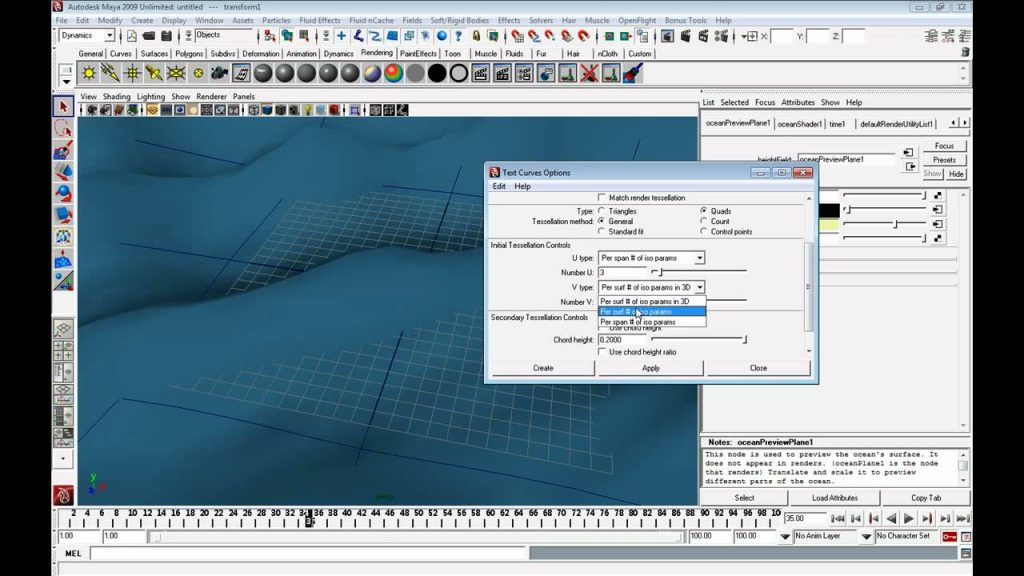Click the Save Scene disk icon

166,36
